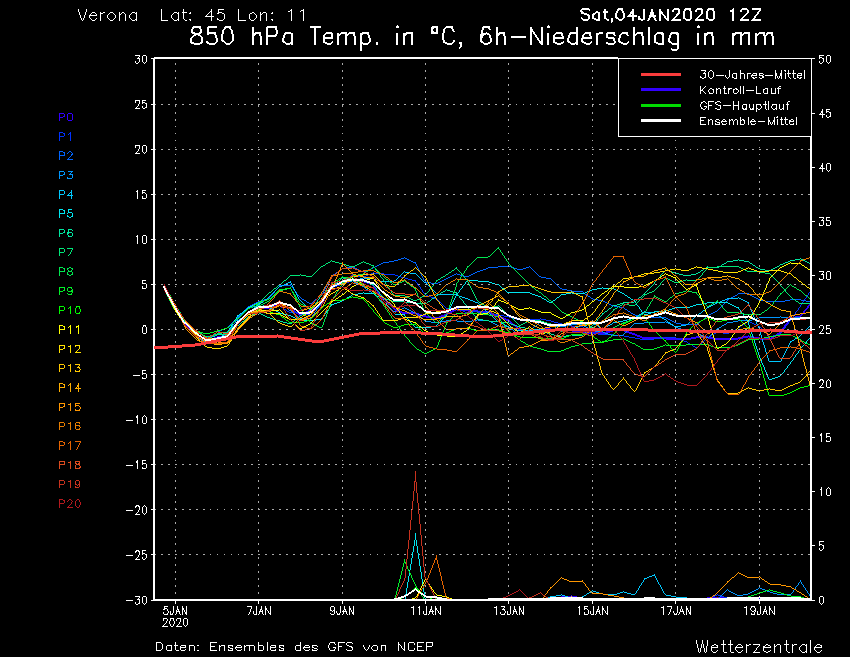
Task: Click the P10 ensemble label
Action: [x=69, y=310]
